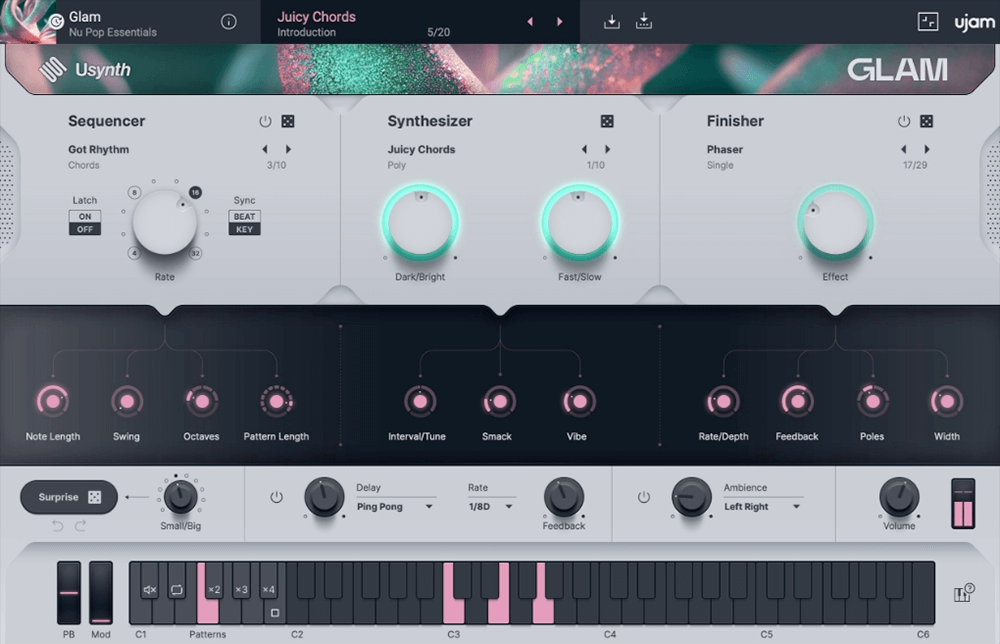Click the Synthesizer dice randomize icon
The width and height of the screenshot is (1000, 644).
pos(607,121)
